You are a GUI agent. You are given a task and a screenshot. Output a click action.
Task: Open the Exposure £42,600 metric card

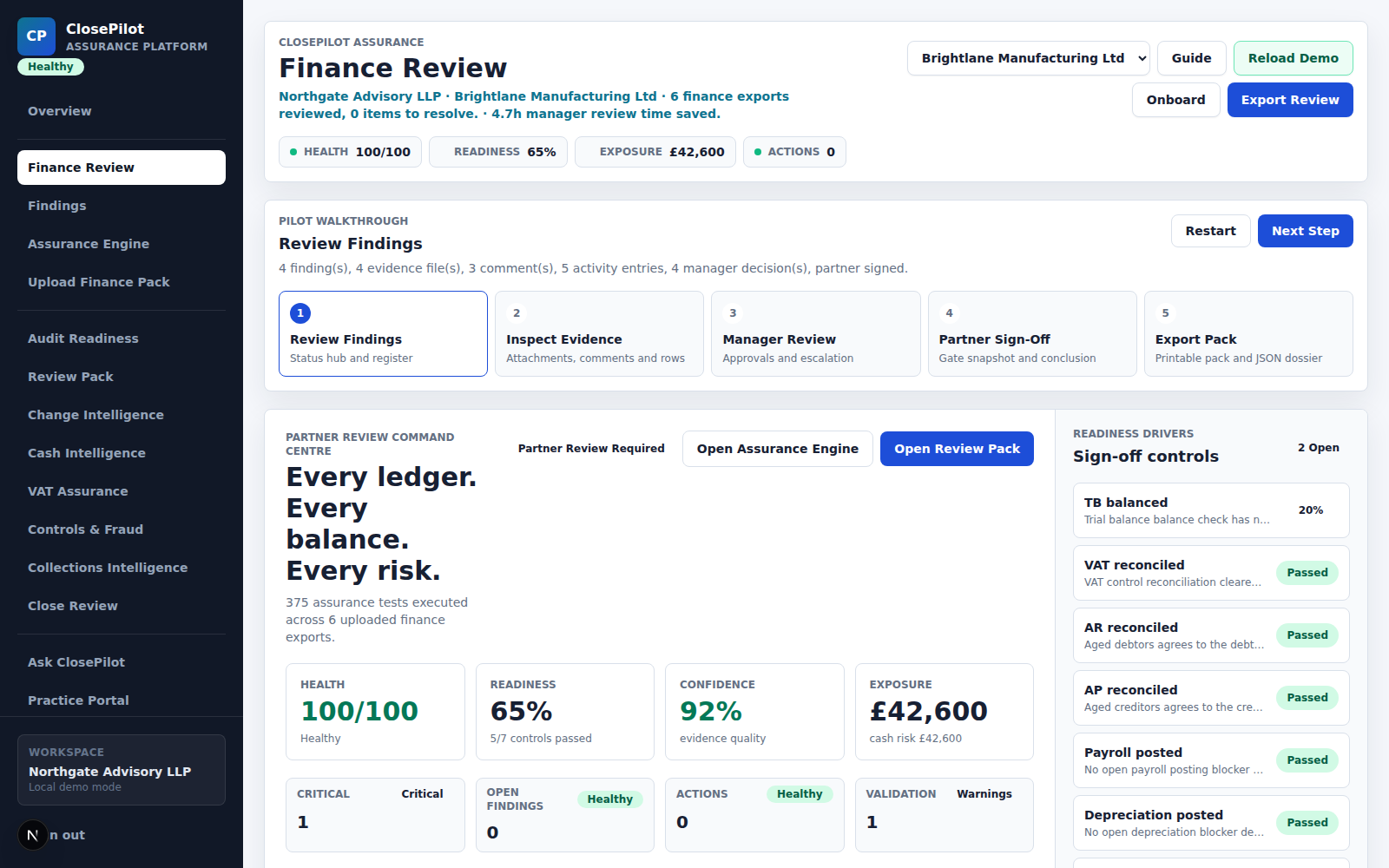coord(945,712)
